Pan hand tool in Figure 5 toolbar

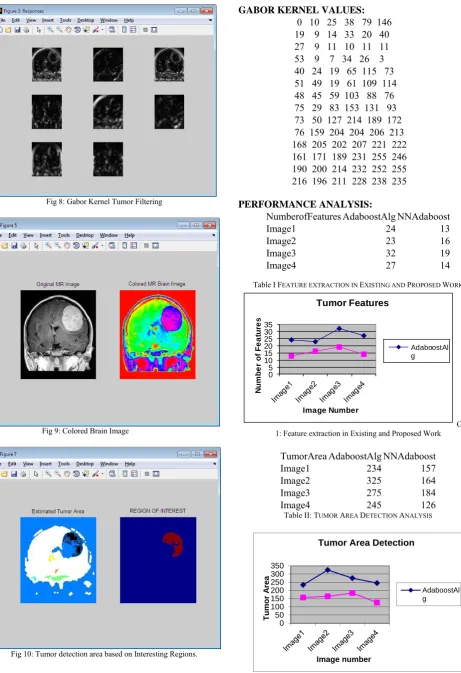click(67, 246)
